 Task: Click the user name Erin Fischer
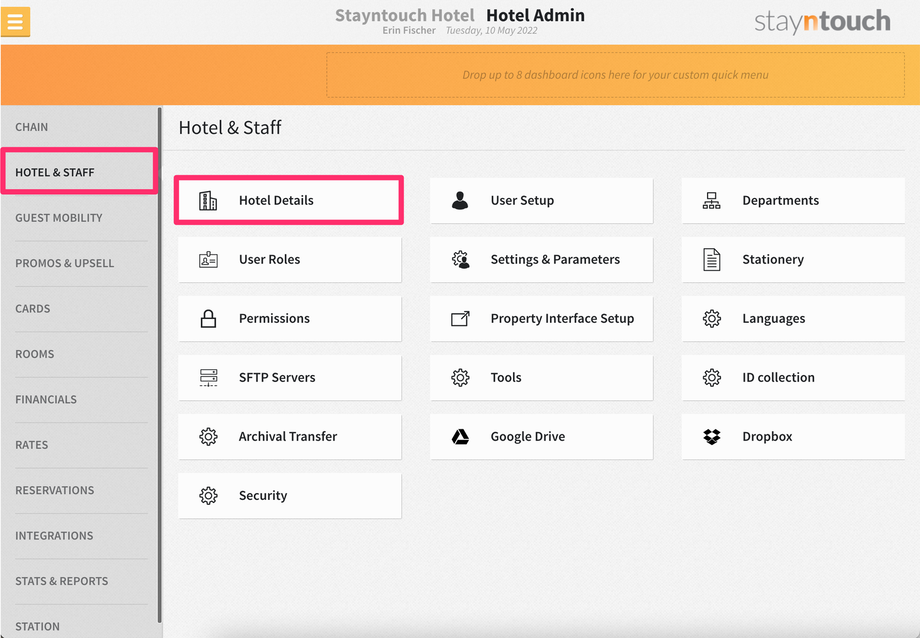409,31
